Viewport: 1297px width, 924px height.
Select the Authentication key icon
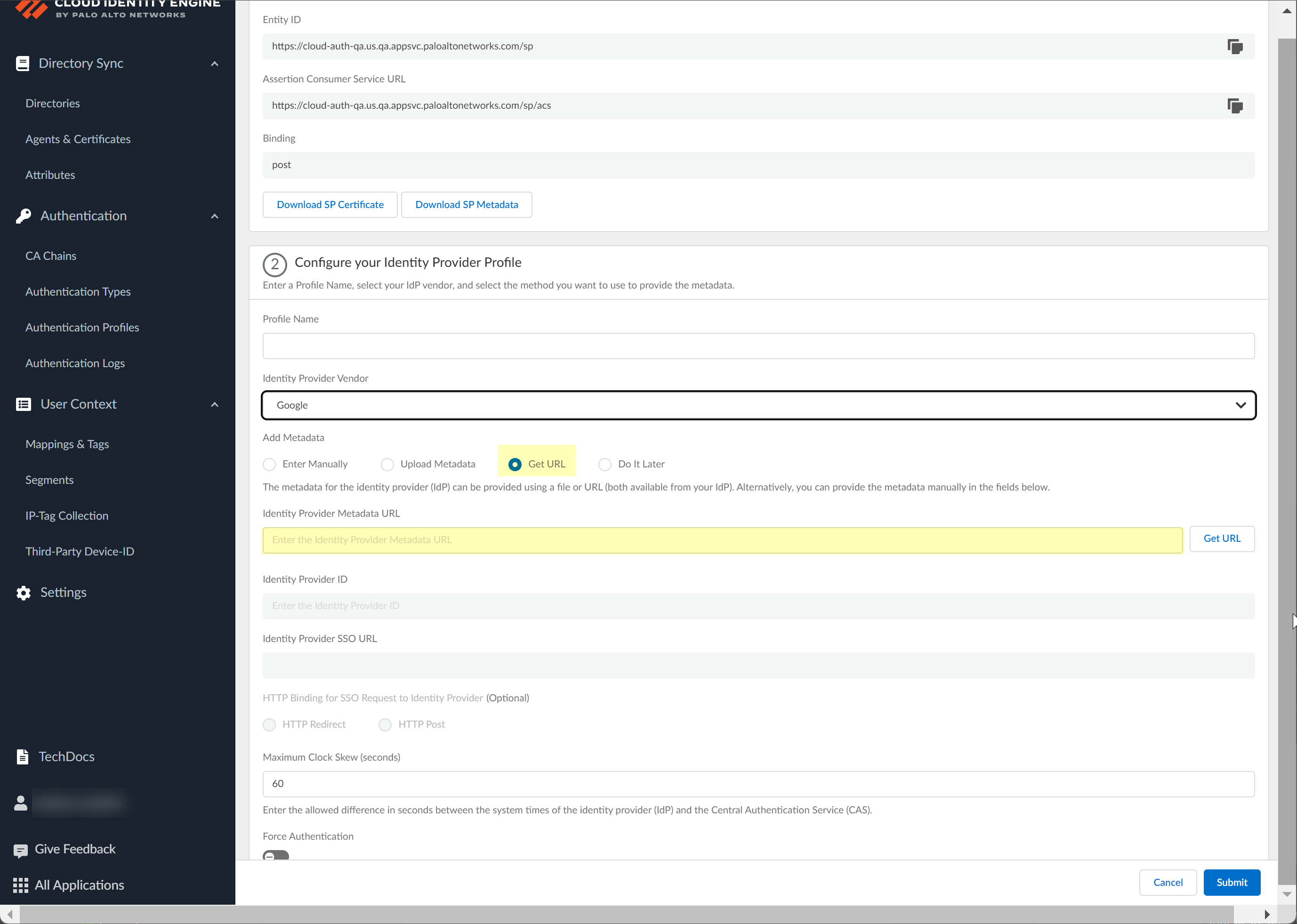tap(23, 216)
